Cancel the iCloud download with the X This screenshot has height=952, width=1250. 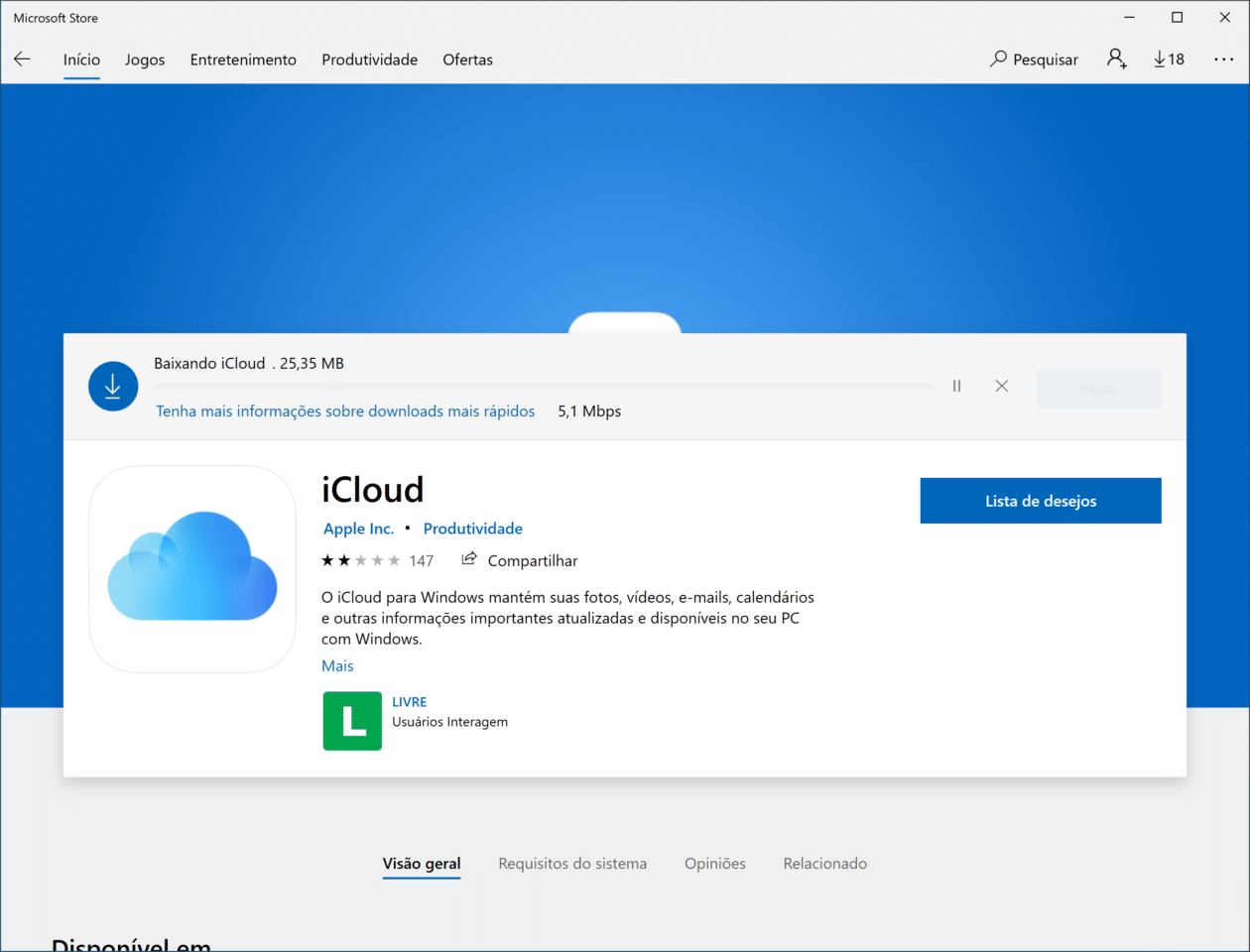(1002, 386)
